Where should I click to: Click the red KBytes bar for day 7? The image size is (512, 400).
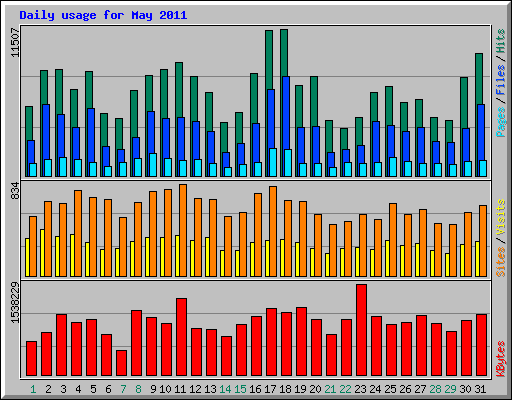[121, 363]
